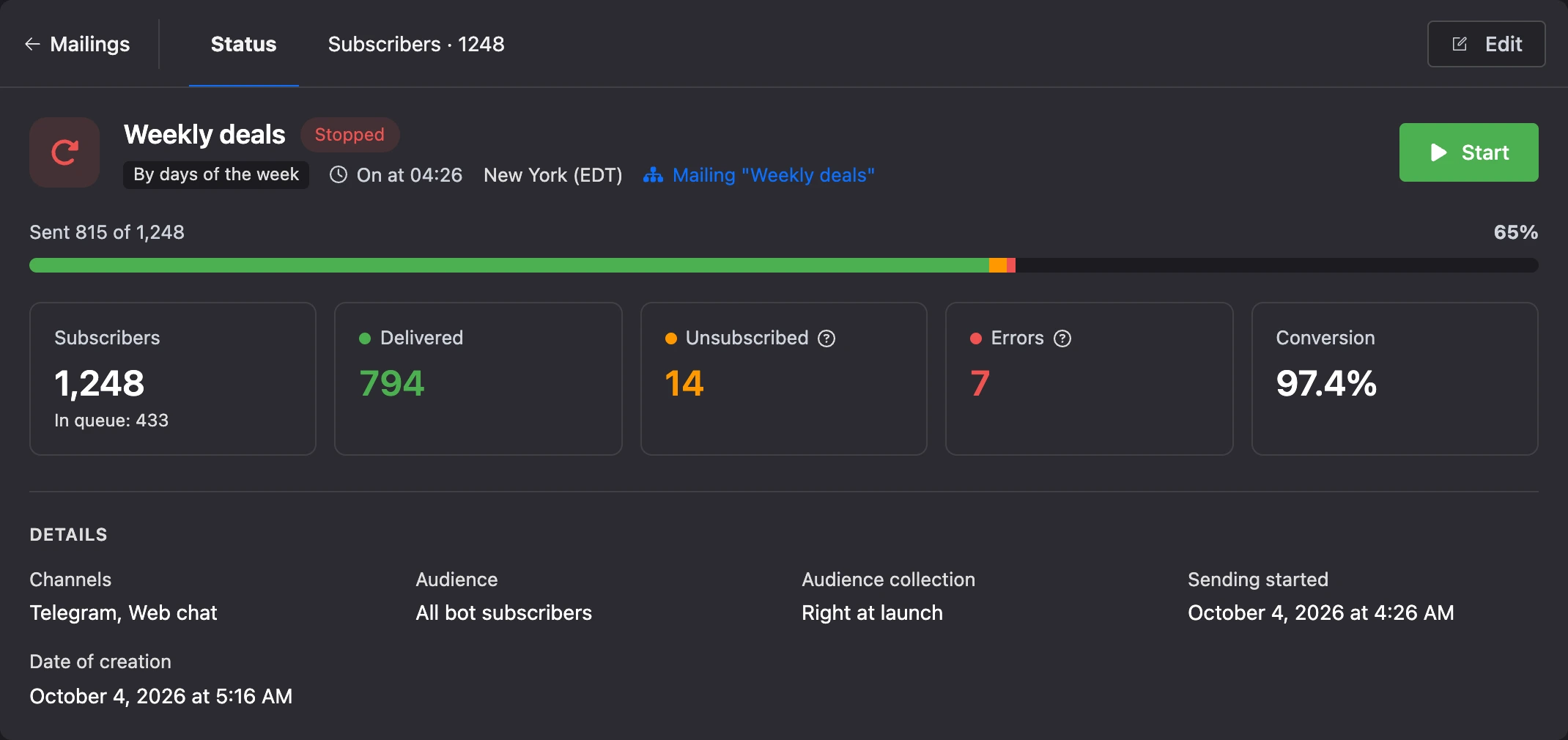
Task: Click the By days of the week tag
Action: 216,174
